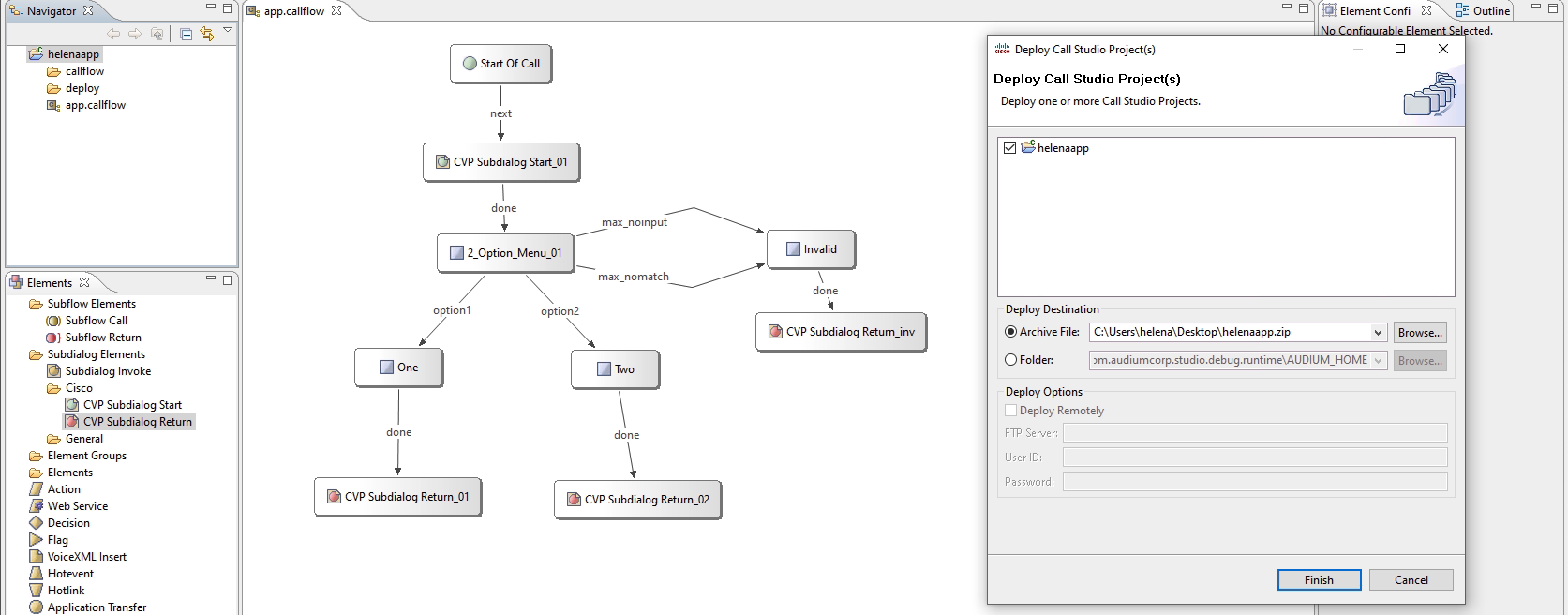Select the Application Transfer element
This screenshot has height=615, width=1568.
click(x=88, y=607)
